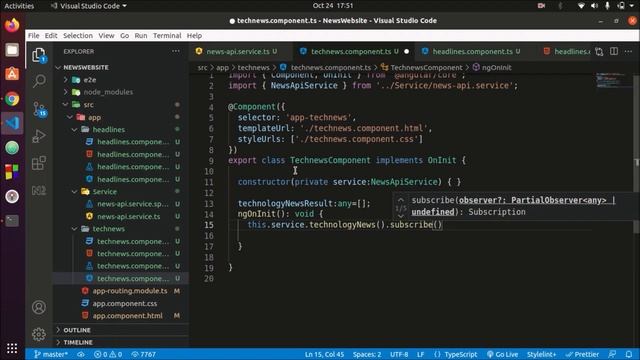This screenshot has height=360, width=640.
Task: Open the clock showing Oct 24 17:51
Action: [x=333, y=6]
